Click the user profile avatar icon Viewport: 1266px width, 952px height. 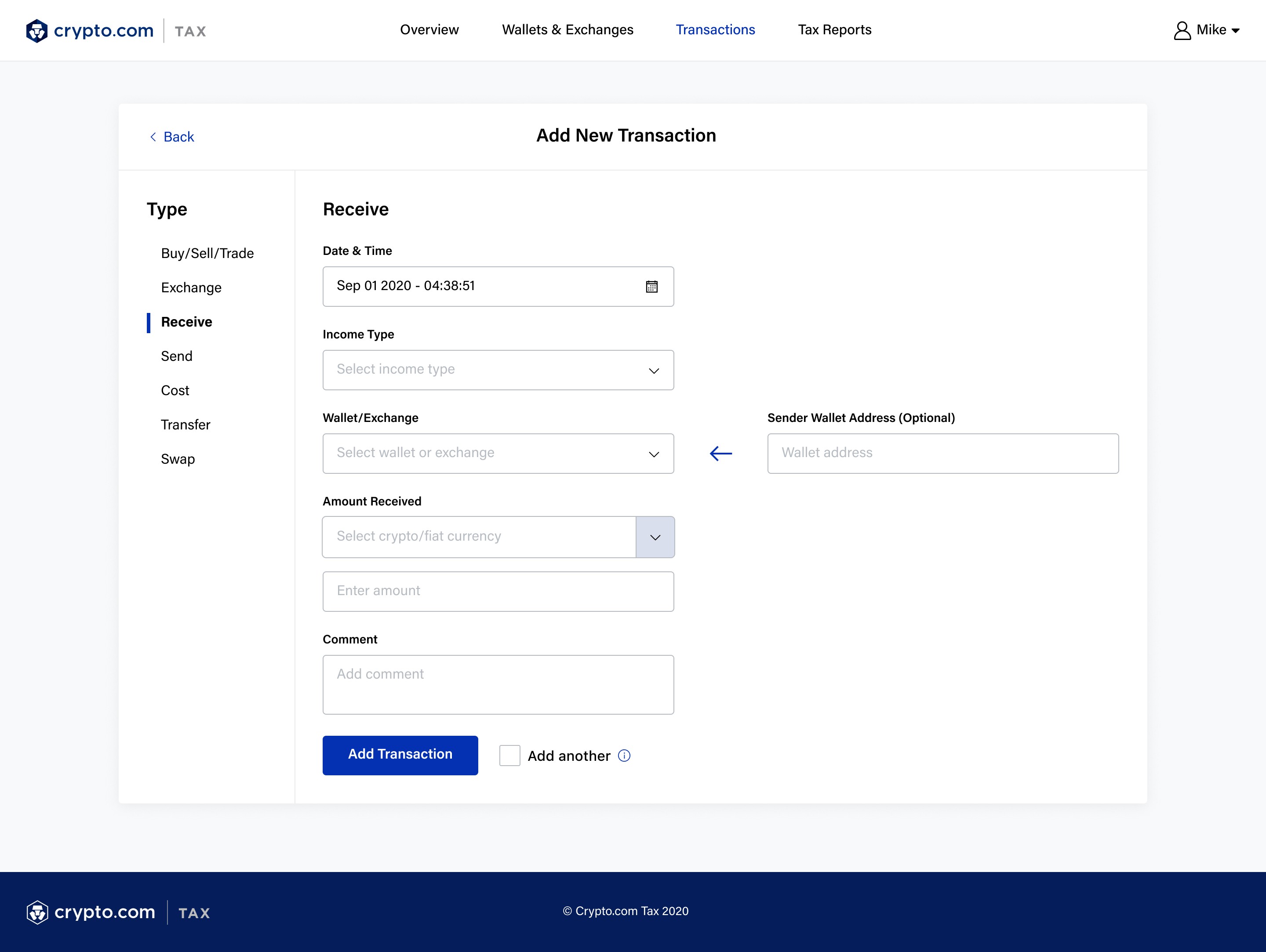pos(1182,30)
